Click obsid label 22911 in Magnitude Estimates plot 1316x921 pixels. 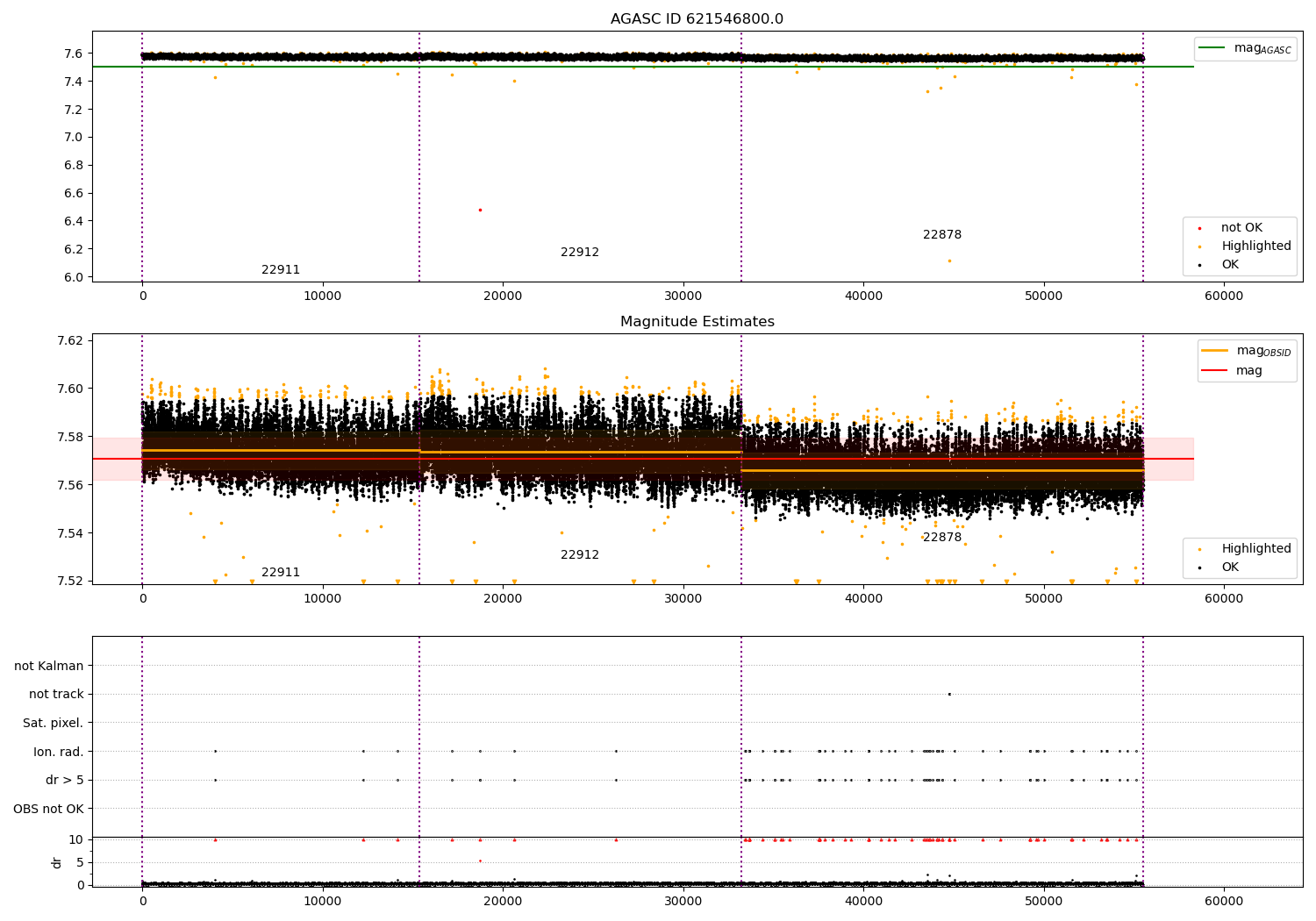point(281,573)
